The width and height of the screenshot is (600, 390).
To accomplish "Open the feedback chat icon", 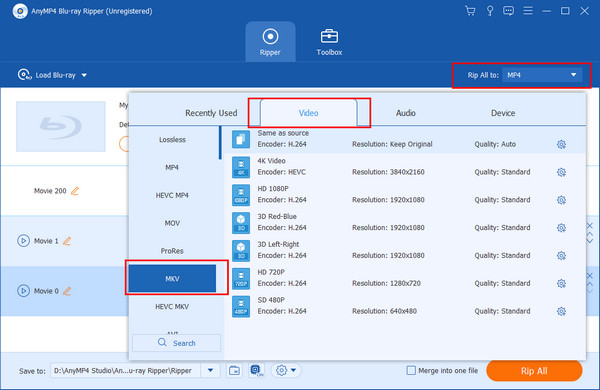I will 509,11.
